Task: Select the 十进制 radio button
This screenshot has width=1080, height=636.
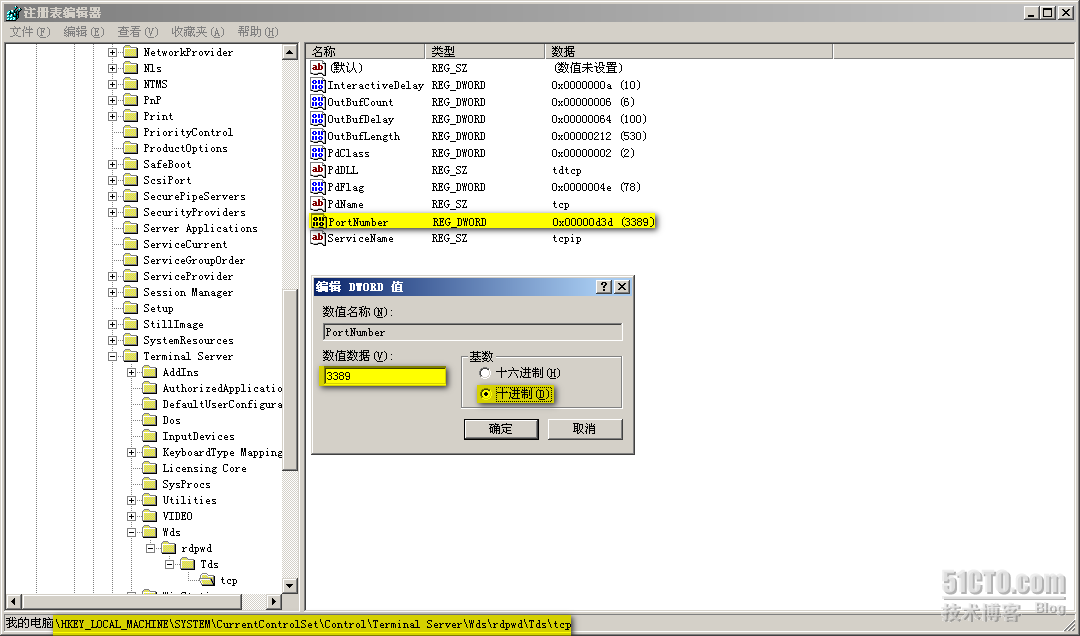Action: (485, 394)
